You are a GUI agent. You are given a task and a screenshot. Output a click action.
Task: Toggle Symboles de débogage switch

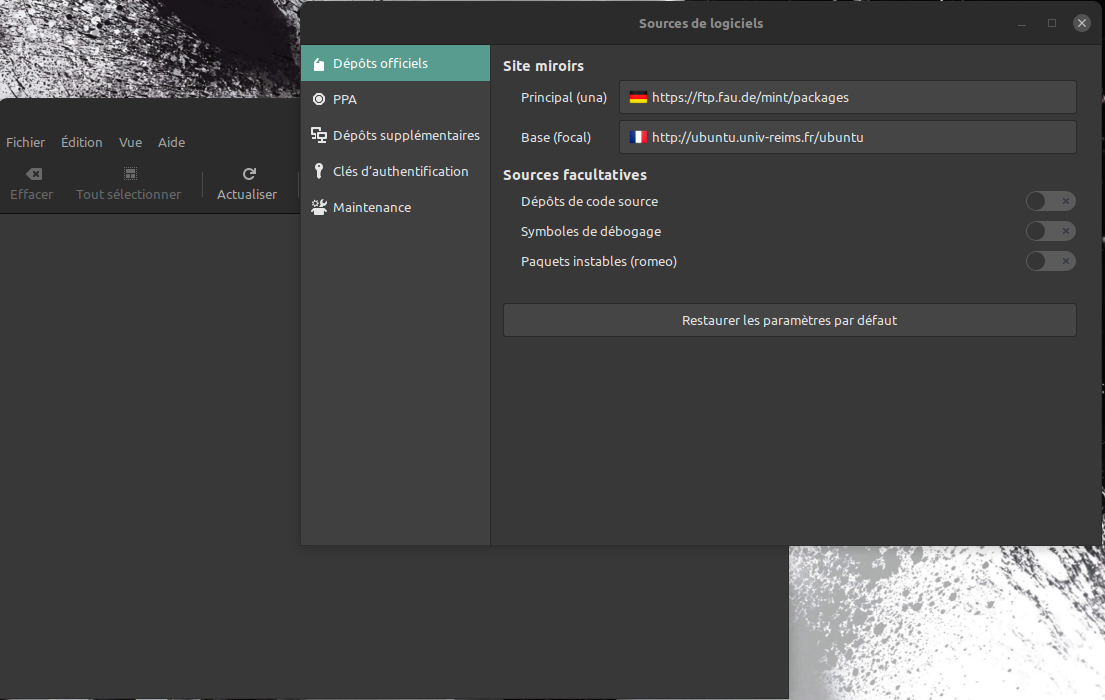point(1050,231)
